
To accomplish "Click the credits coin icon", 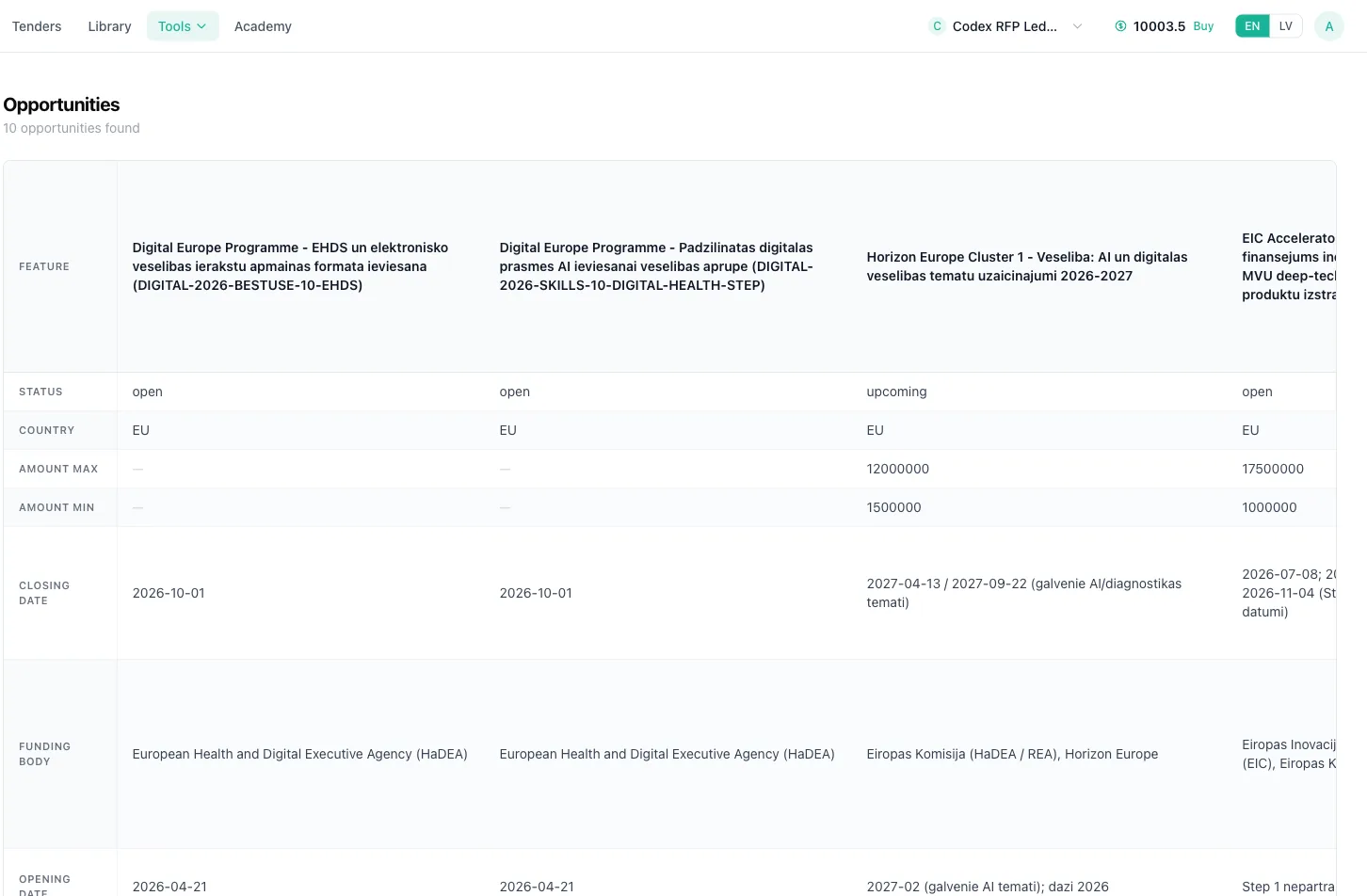I will click(1120, 26).
